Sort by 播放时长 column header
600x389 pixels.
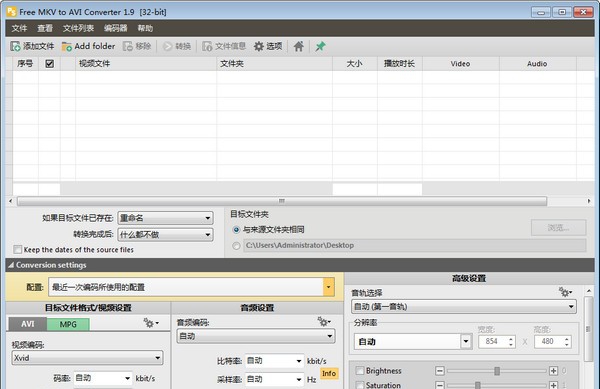[399, 63]
